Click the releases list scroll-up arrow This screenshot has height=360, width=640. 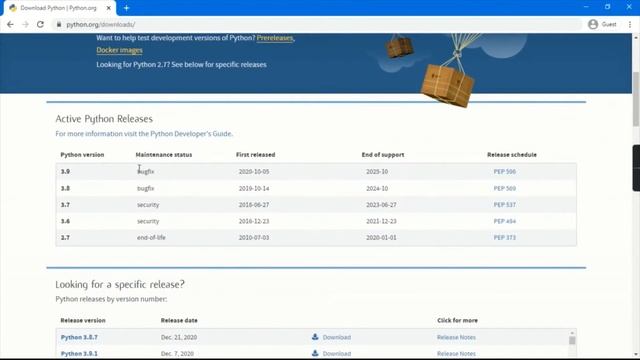coord(572,333)
